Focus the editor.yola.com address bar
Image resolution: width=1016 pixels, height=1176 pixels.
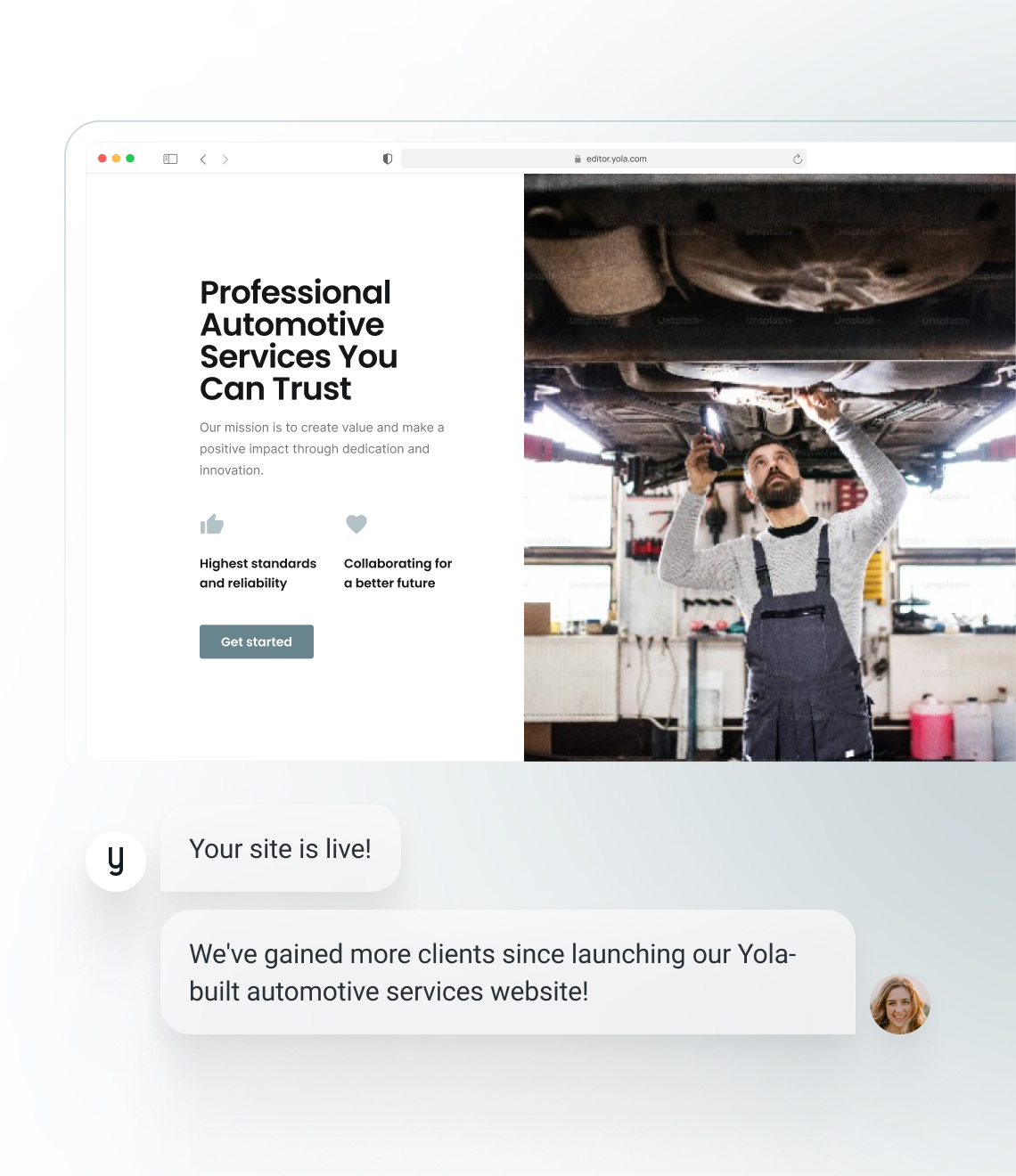(x=615, y=159)
